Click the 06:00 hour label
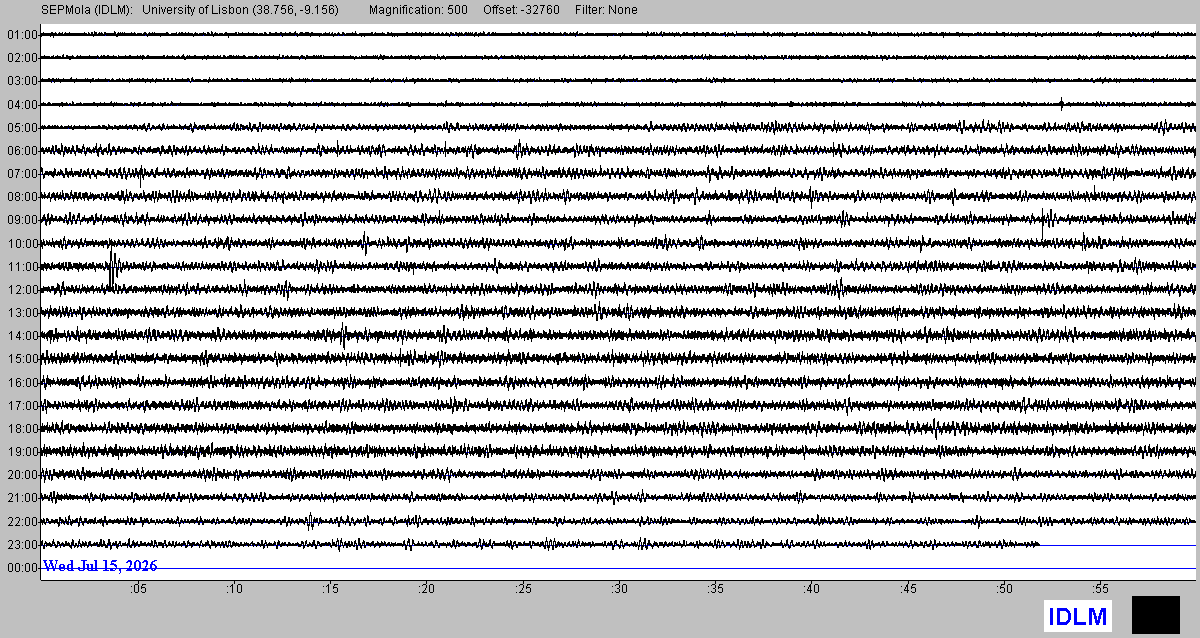The height and width of the screenshot is (638, 1200). [22, 151]
